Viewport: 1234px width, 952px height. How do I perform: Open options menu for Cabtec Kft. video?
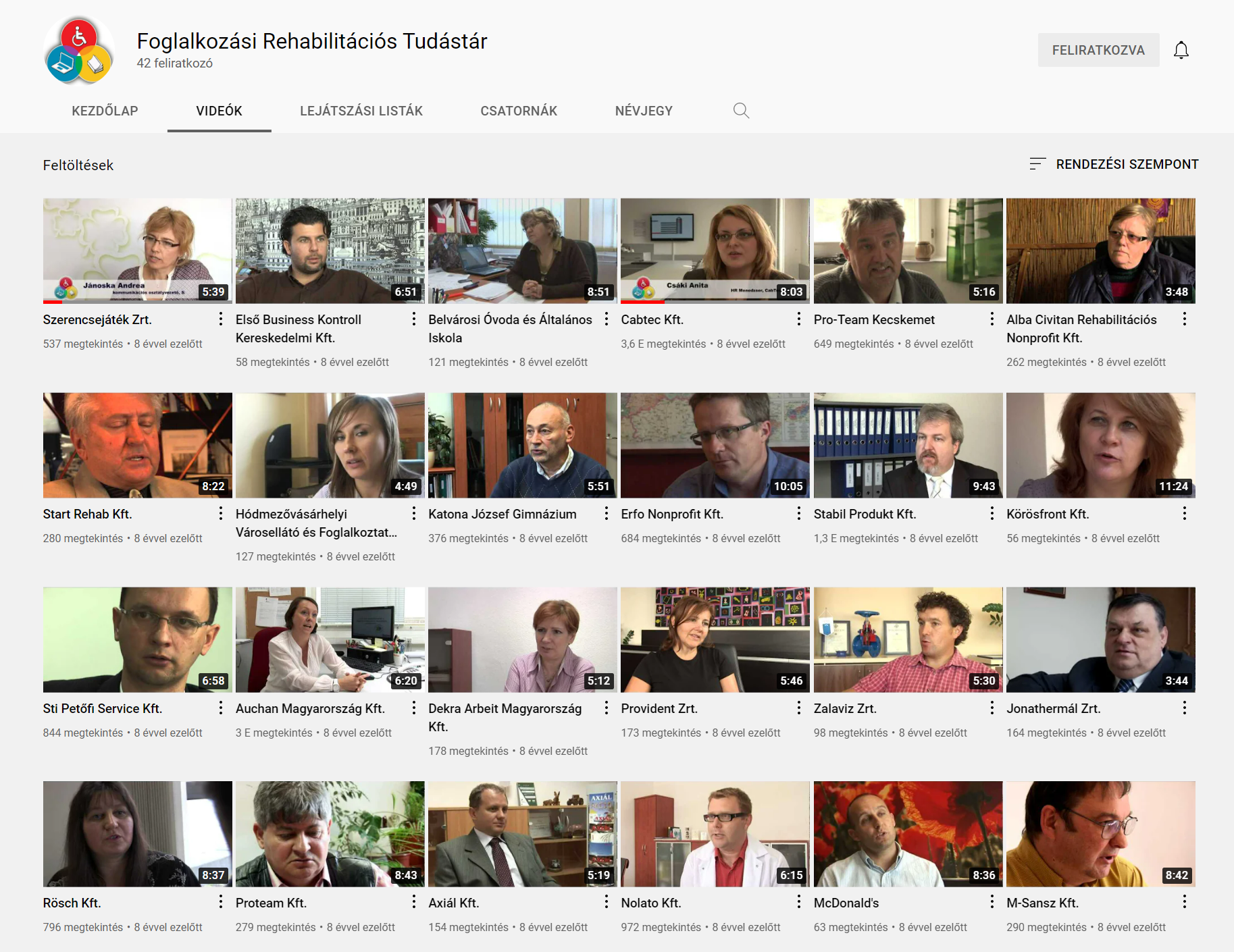(798, 319)
